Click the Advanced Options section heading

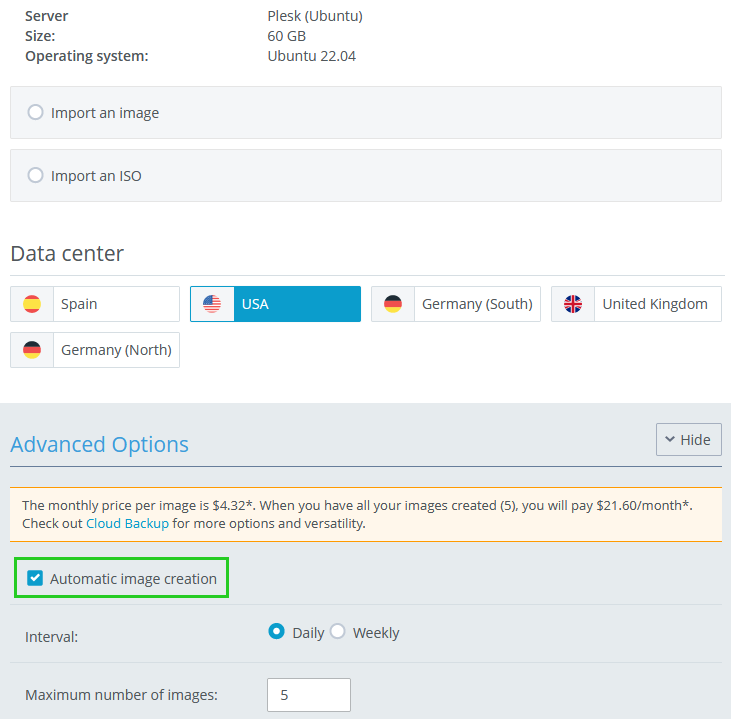(100, 444)
